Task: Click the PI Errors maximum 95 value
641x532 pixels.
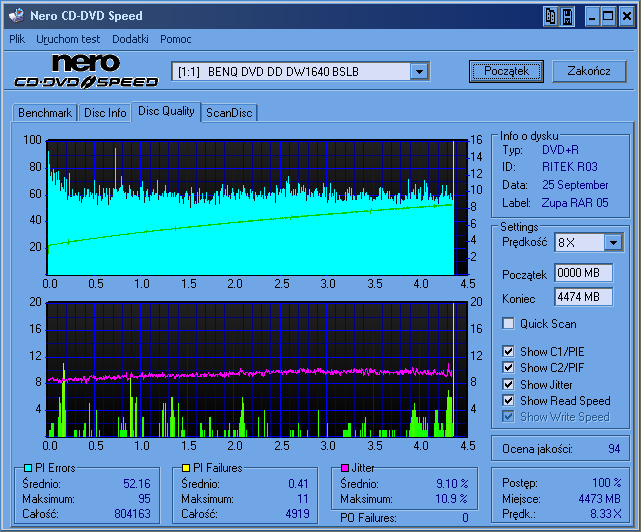Action: (144, 499)
